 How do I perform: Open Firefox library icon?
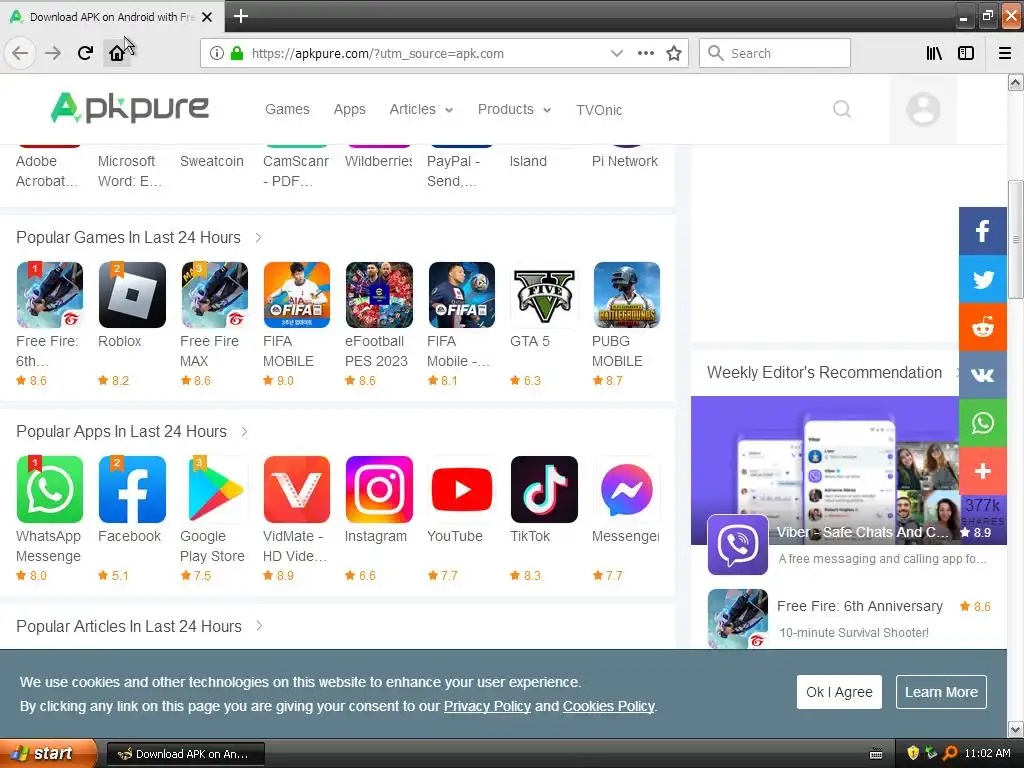click(934, 53)
